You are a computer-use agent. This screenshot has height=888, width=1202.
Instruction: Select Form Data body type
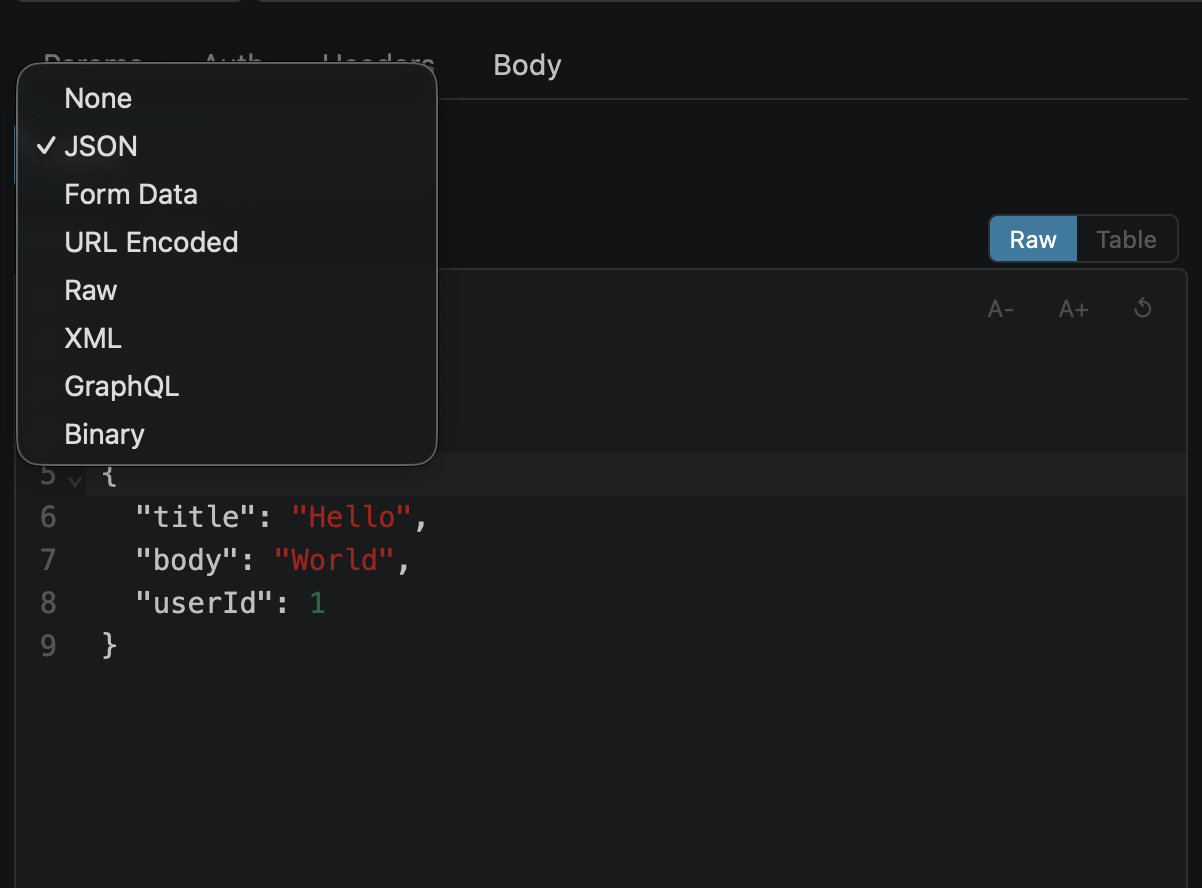coord(227,194)
